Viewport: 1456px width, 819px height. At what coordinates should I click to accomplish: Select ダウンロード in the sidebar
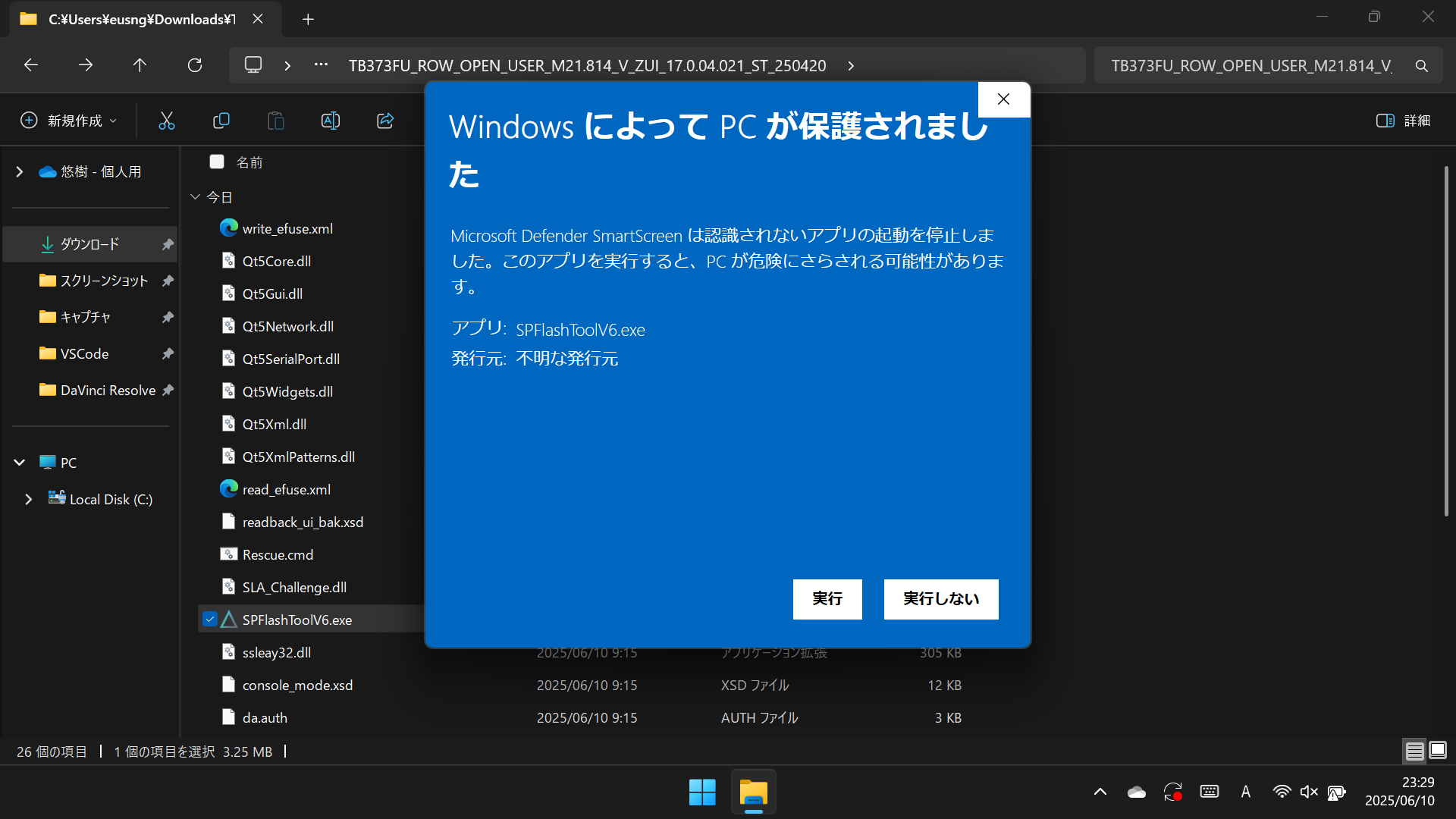point(89,244)
